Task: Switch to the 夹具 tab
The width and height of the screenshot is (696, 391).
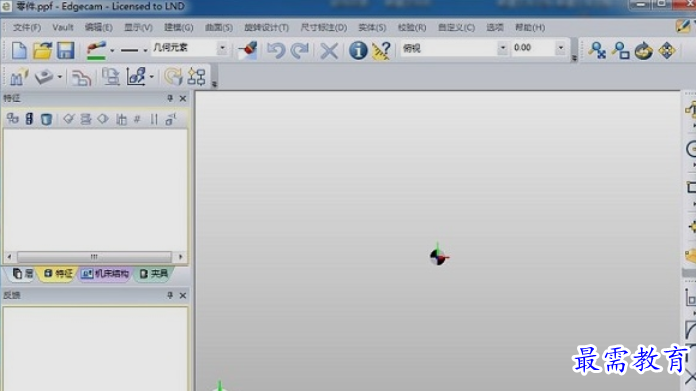Action: pyautogui.click(x=154, y=274)
